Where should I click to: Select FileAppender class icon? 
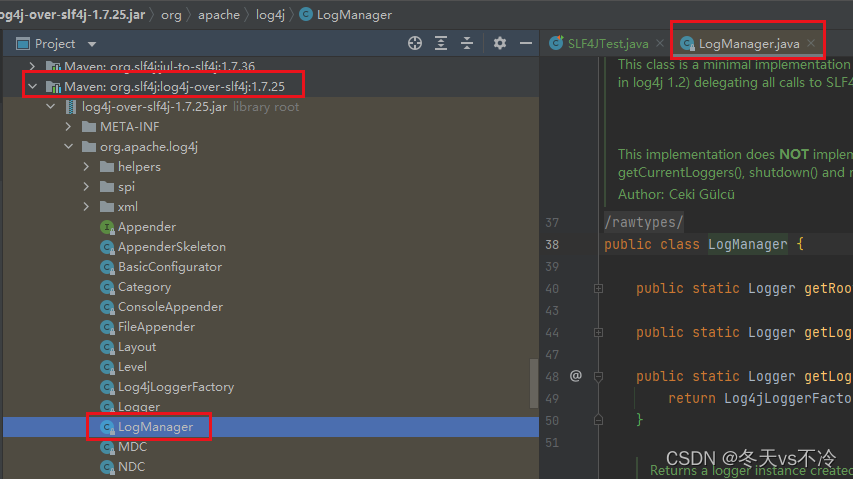[x=107, y=327]
